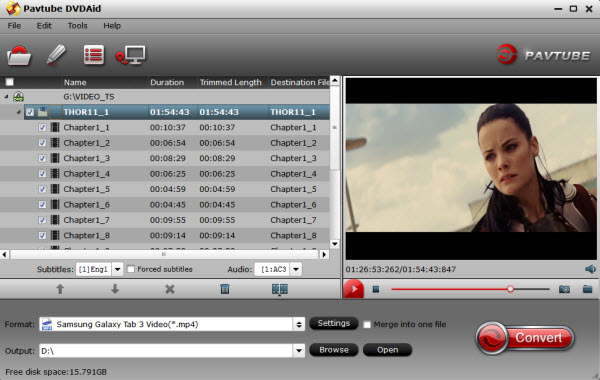This screenshot has width=600, height=380.
Task: Click the red Convert button
Action: (x=525, y=338)
